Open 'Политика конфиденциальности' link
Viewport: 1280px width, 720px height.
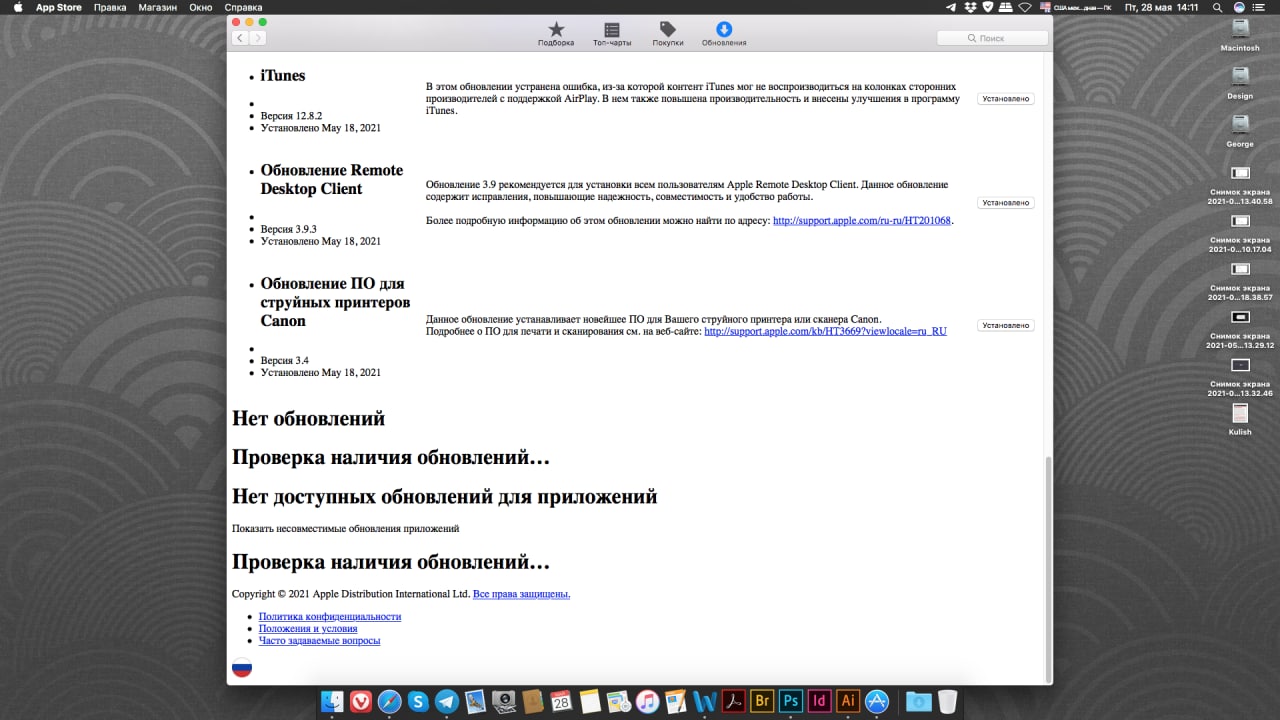[330, 617]
